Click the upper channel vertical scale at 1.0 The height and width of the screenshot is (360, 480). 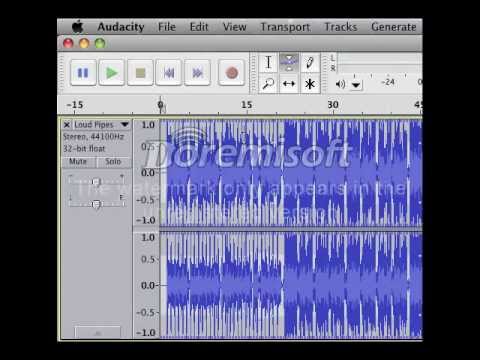[x=148, y=125]
